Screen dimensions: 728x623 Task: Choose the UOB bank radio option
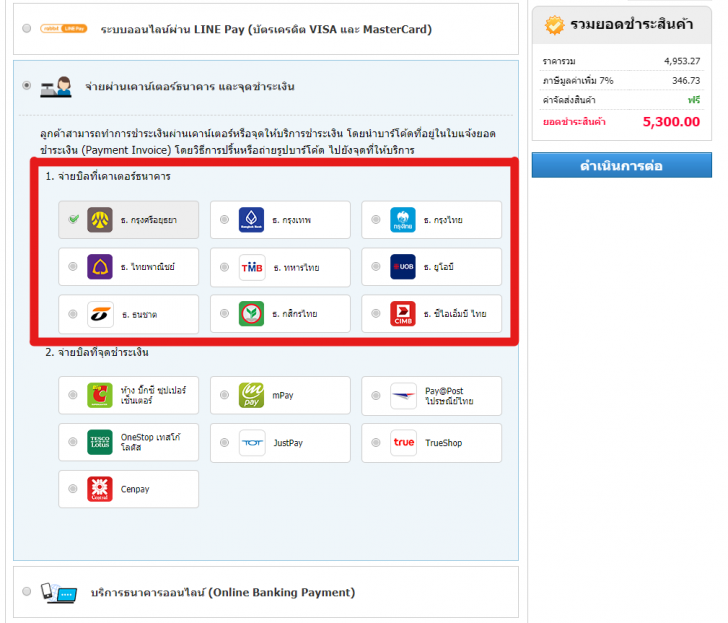[x=376, y=266]
